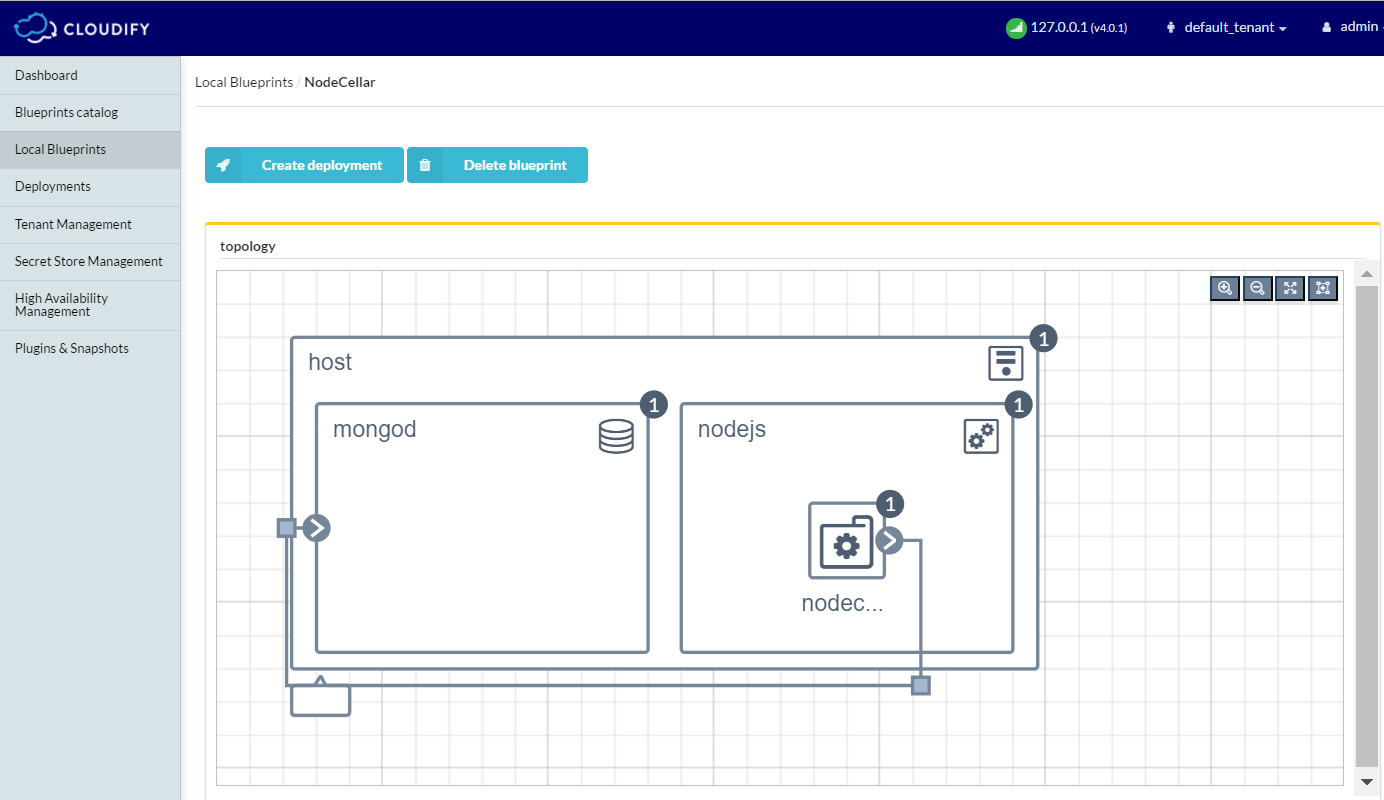Click the Local Blueprints breadcrumb link
Viewport: 1384px width, 800px height.
tap(243, 82)
